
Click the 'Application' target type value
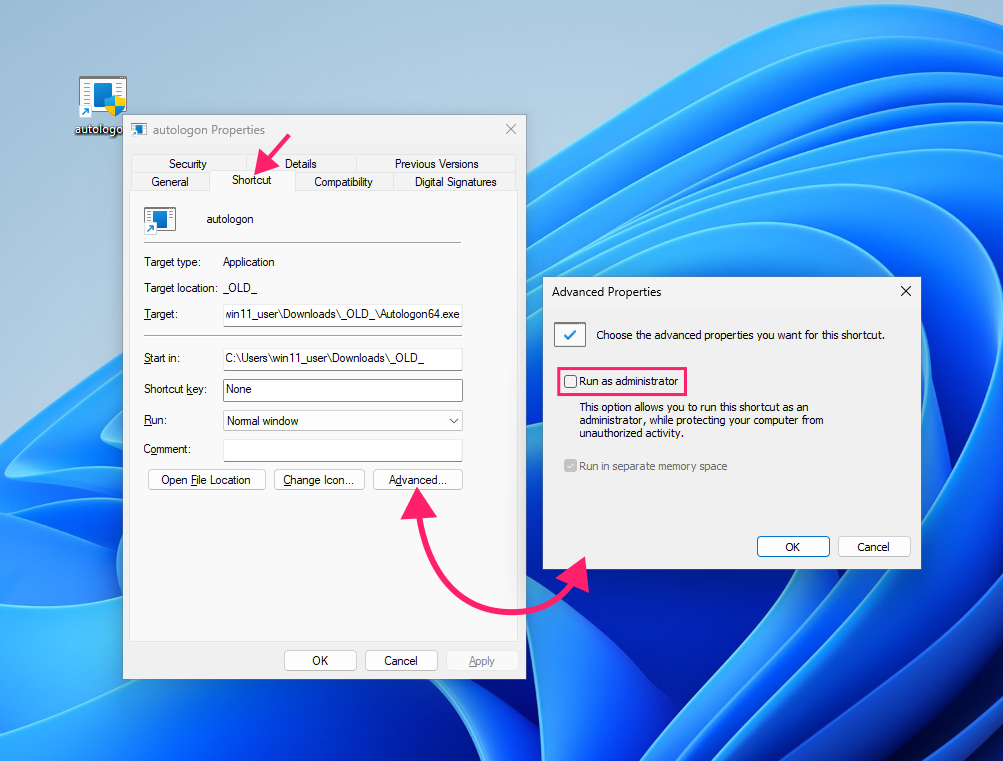click(249, 262)
